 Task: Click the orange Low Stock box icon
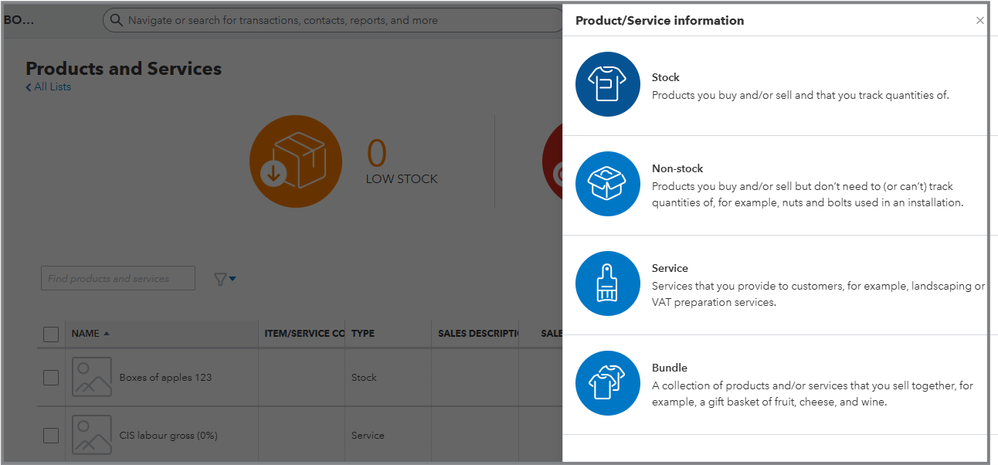click(x=296, y=161)
